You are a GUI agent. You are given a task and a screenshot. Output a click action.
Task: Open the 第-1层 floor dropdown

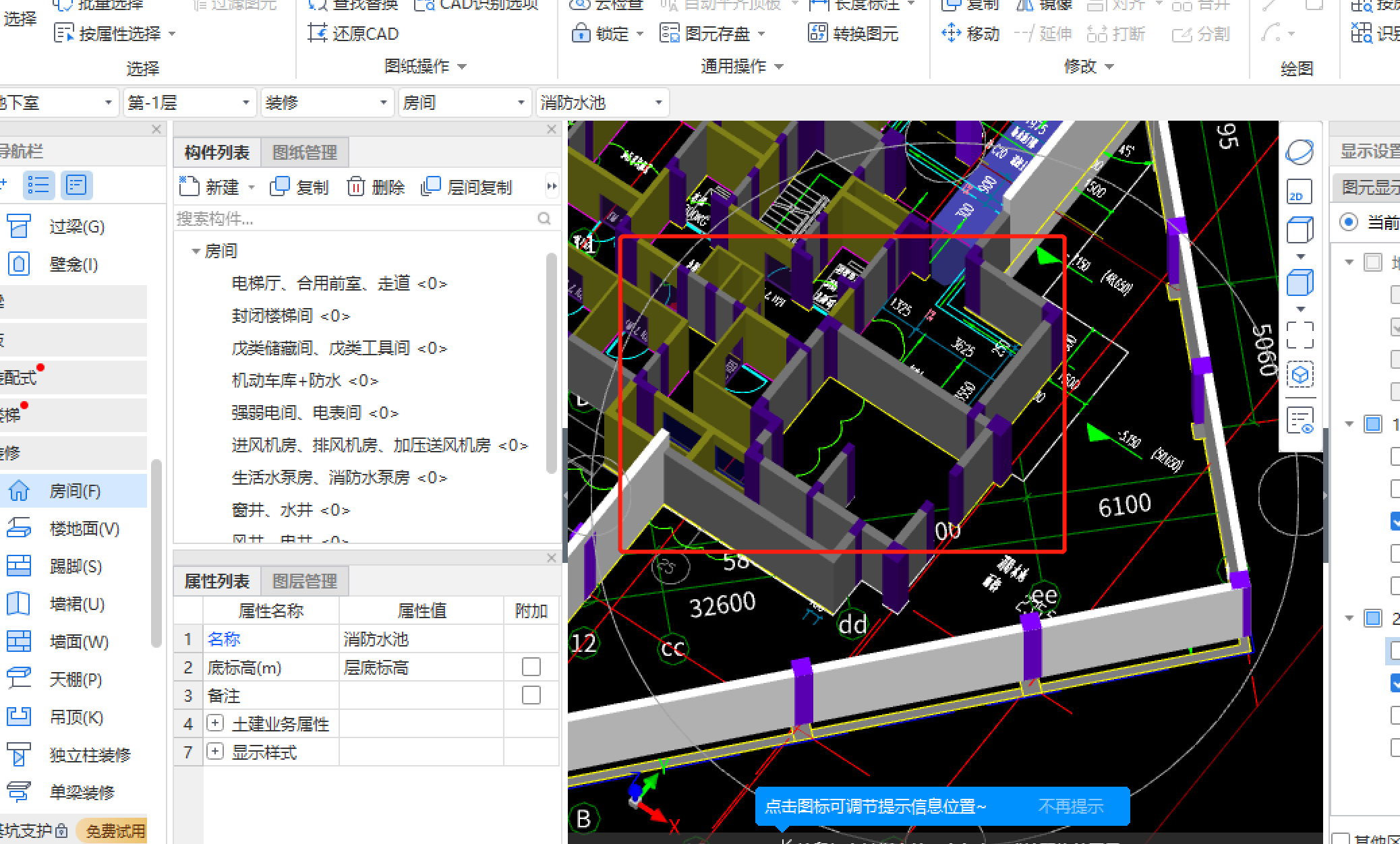189,102
